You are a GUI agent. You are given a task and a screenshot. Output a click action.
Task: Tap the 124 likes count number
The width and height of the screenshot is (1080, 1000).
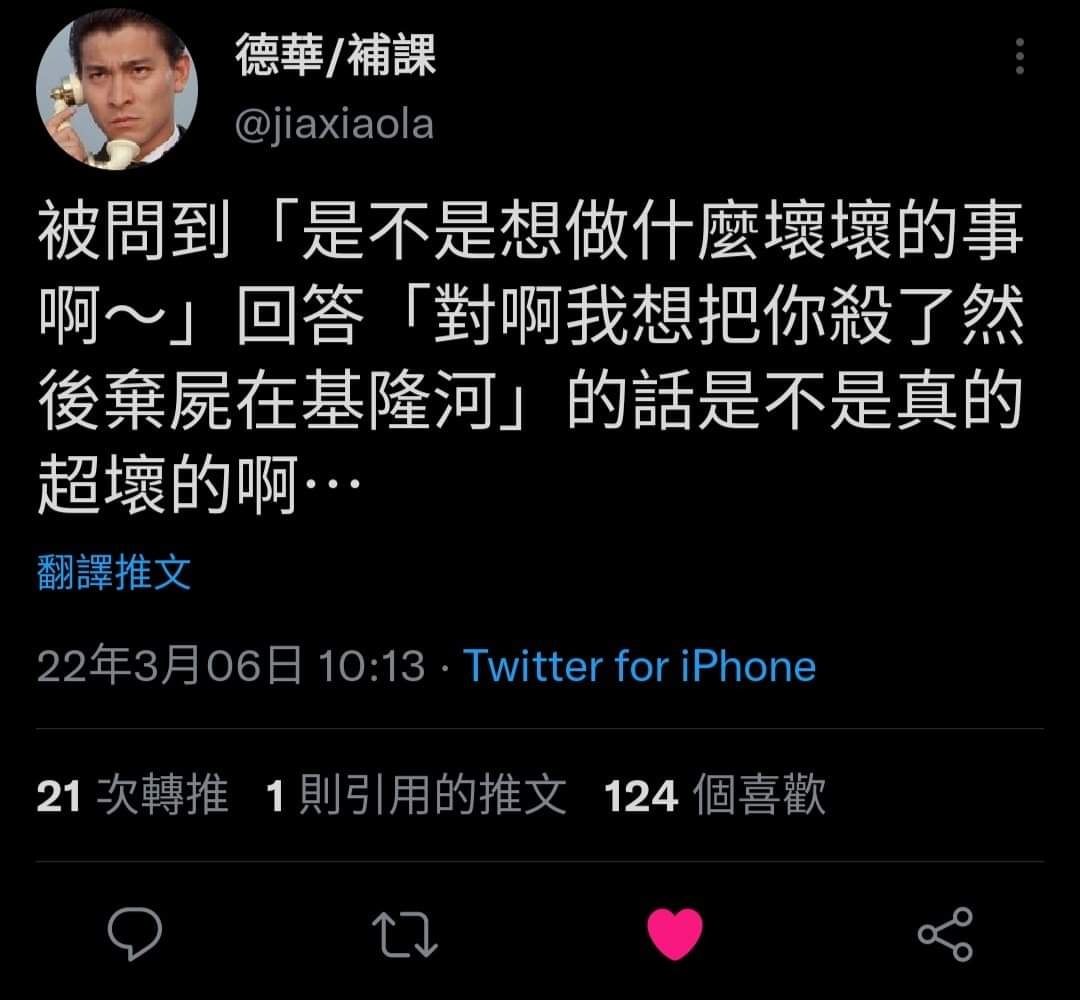coord(641,796)
